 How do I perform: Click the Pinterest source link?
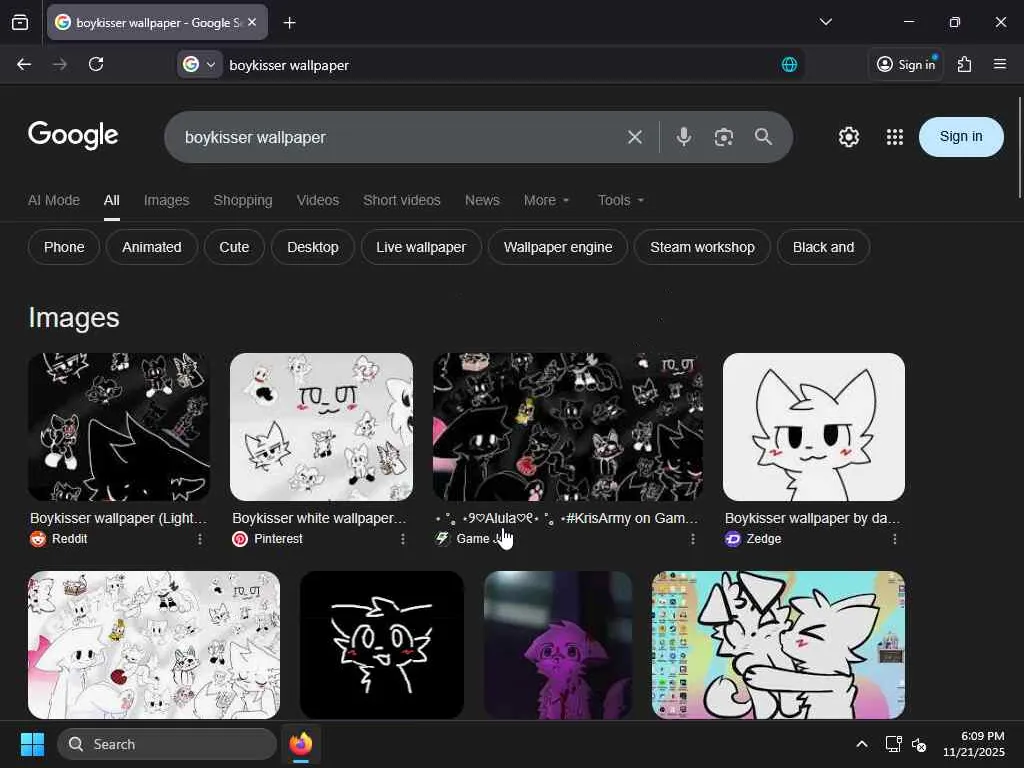click(268, 539)
